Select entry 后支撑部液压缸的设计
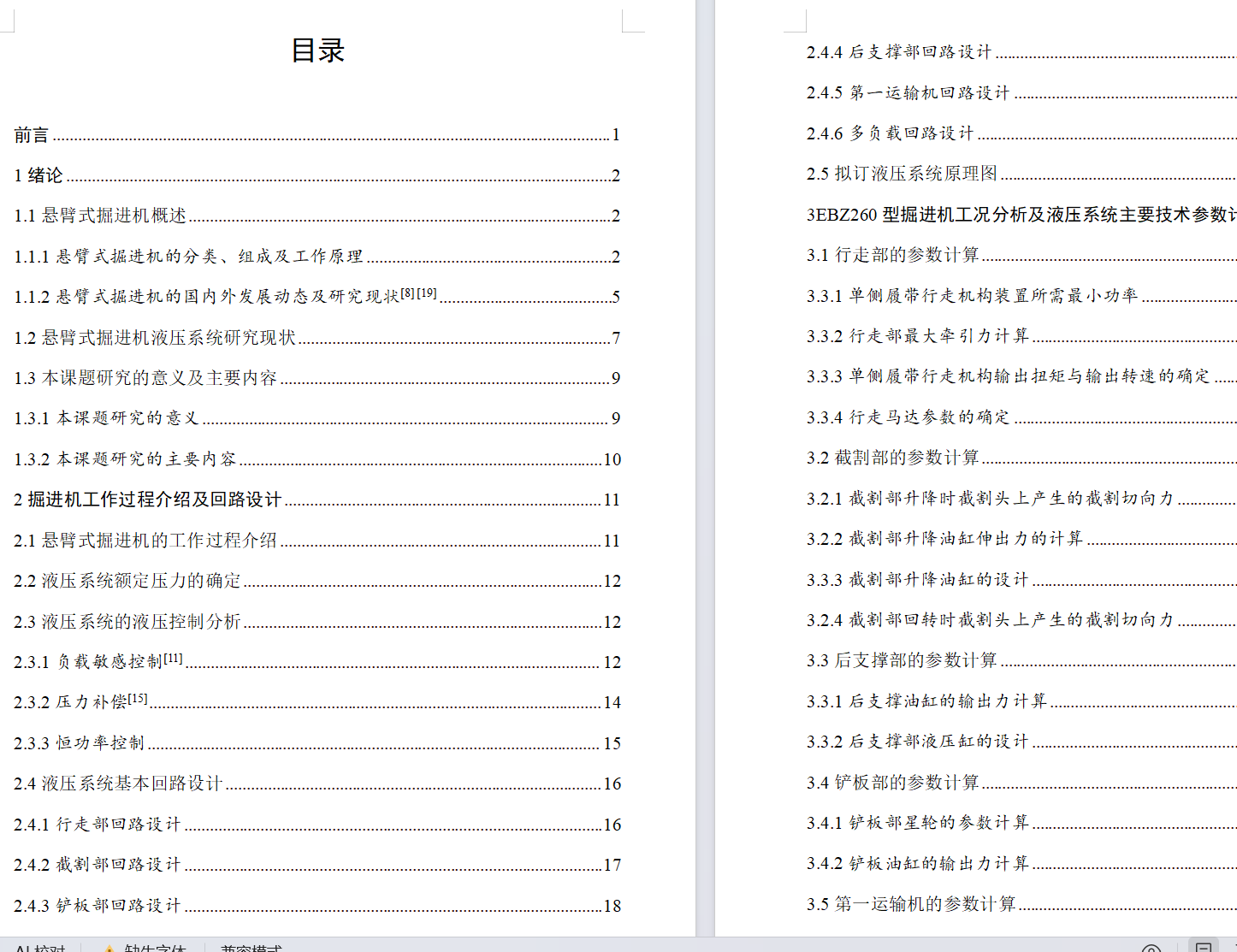The width and height of the screenshot is (1237, 952). click(1021, 742)
